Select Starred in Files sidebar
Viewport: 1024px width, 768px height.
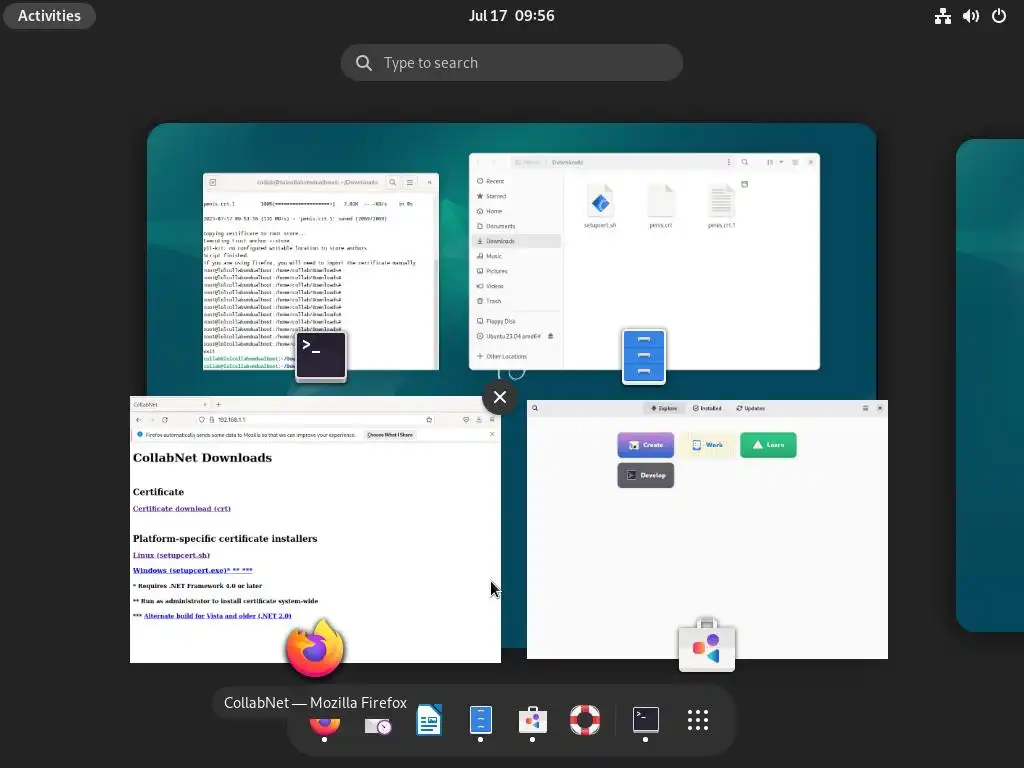[x=516, y=196]
